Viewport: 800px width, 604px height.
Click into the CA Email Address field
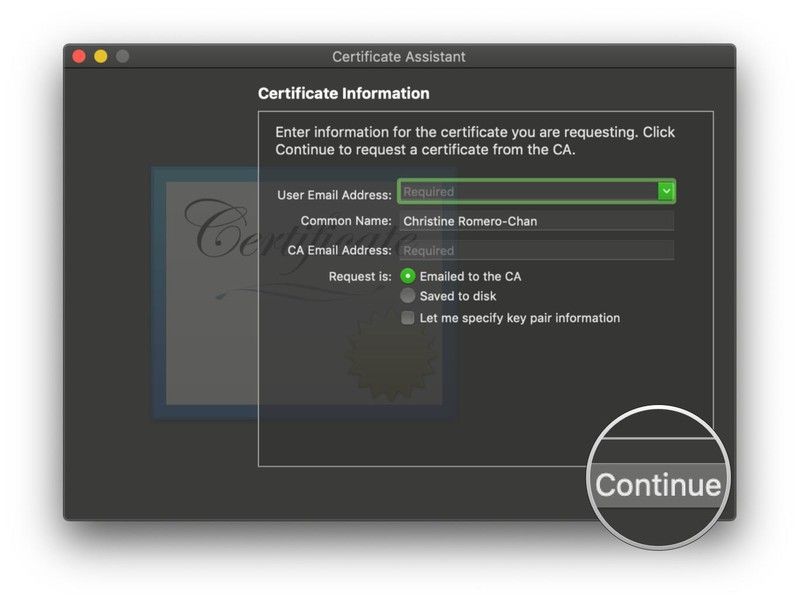pos(536,250)
